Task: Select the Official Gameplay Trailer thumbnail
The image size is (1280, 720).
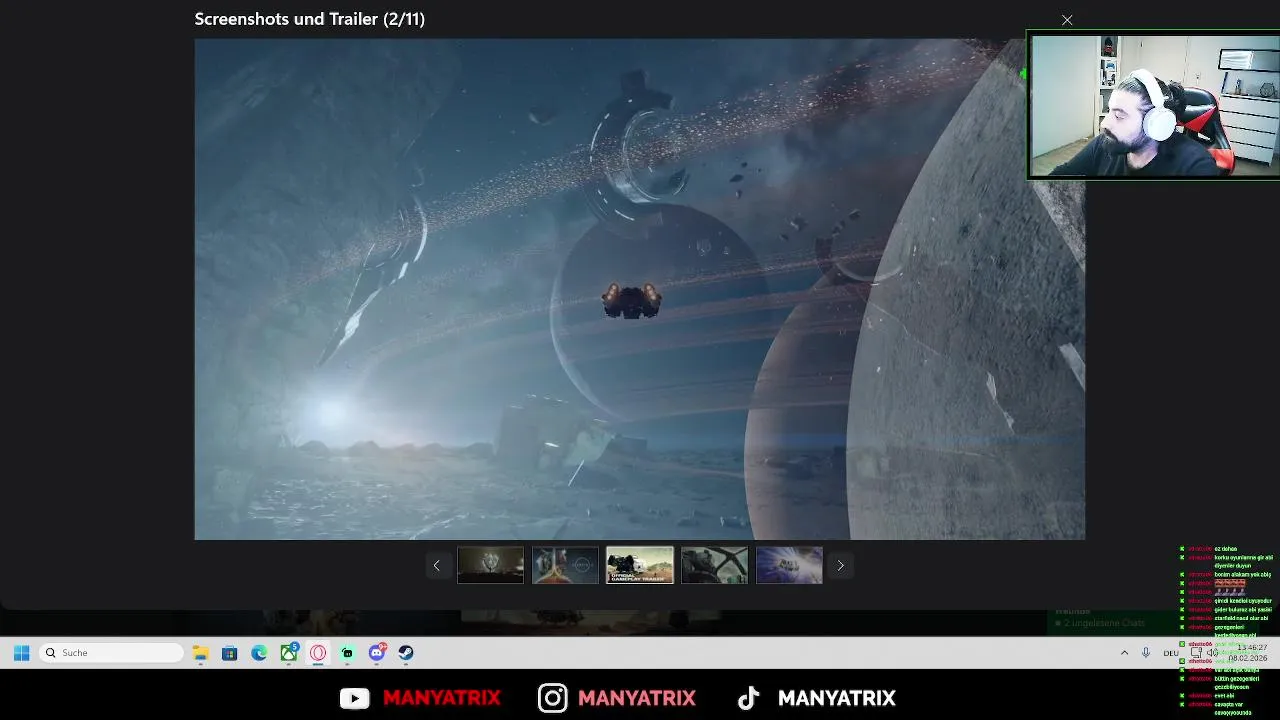Action: pos(640,565)
